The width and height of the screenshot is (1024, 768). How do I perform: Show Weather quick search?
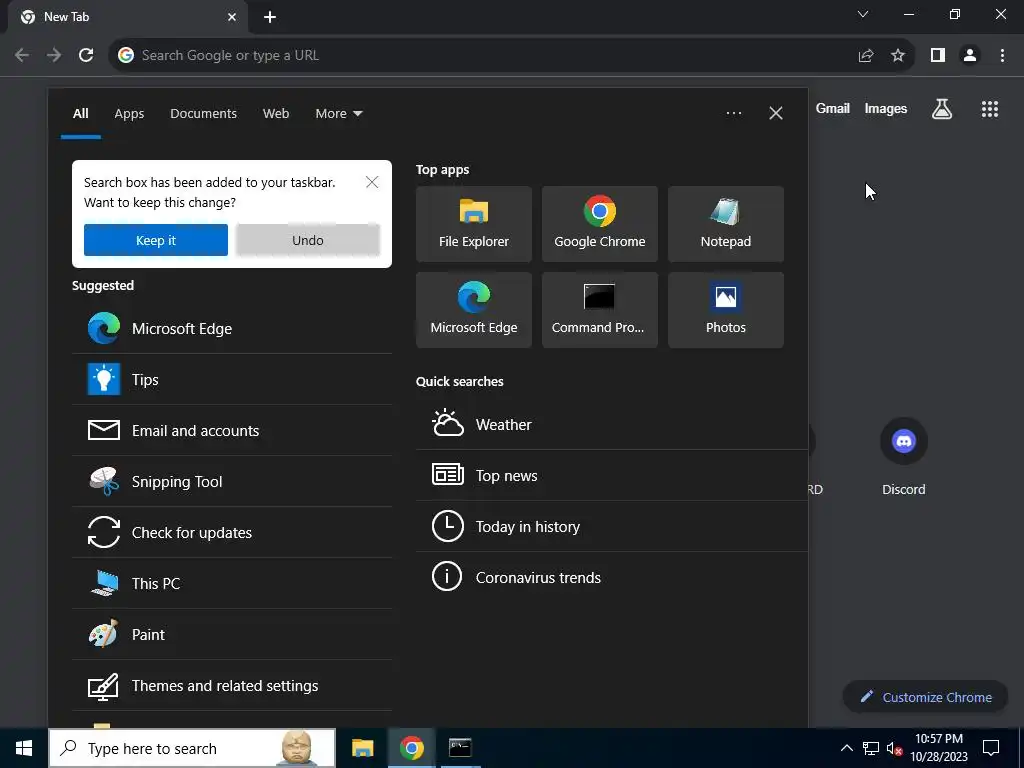[x=612, y=424]
